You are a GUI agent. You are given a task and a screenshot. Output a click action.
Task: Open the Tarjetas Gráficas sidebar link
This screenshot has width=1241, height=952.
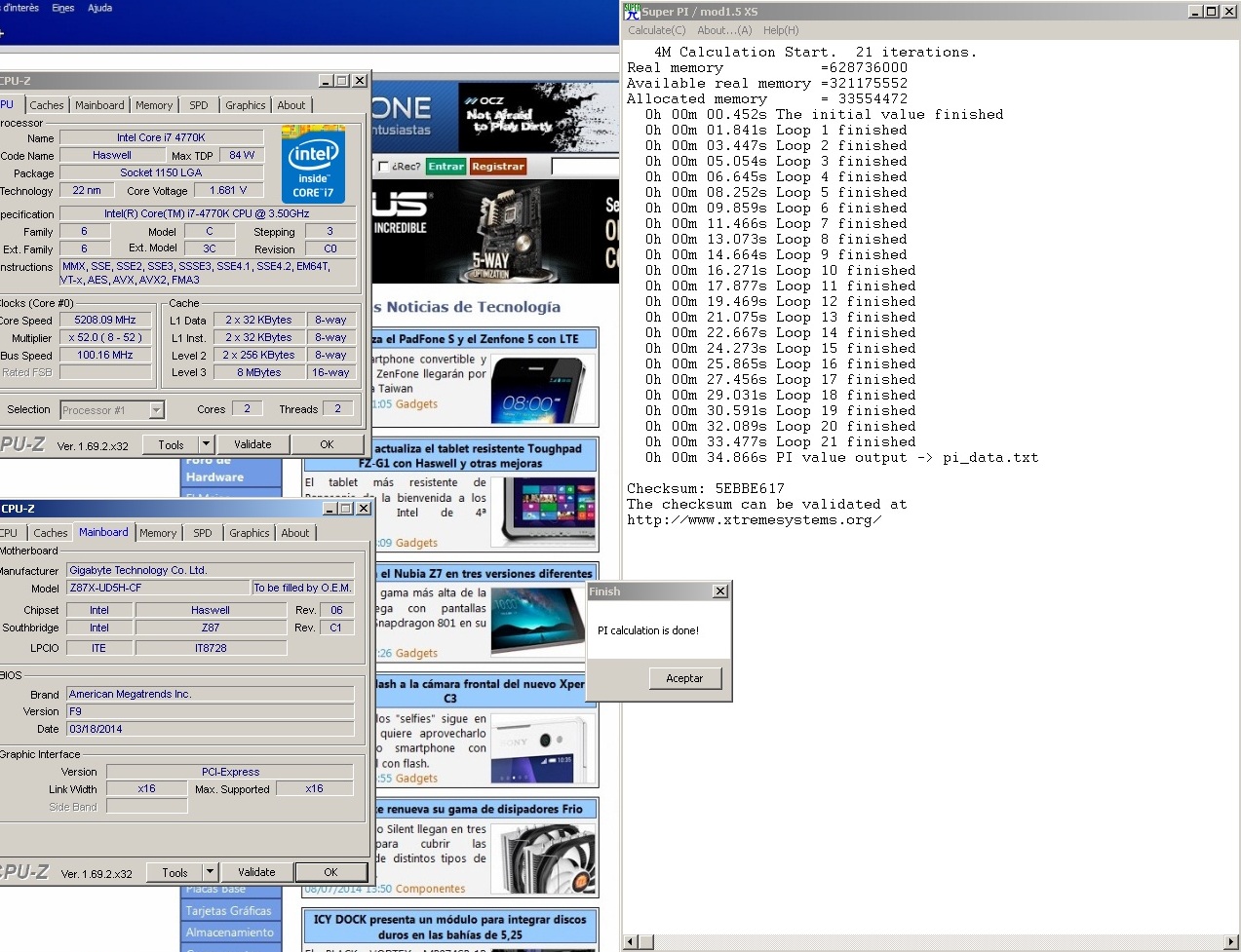tap(229, 911)
